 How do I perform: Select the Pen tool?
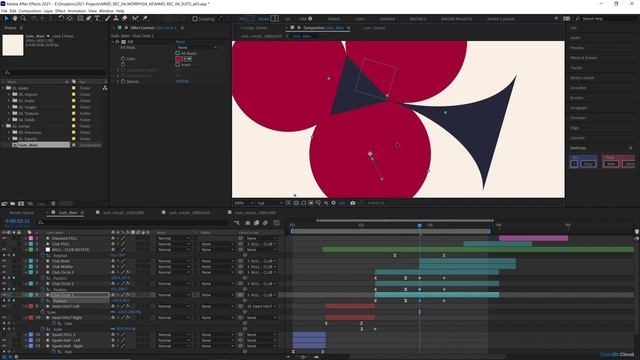(x=89, y=18)
